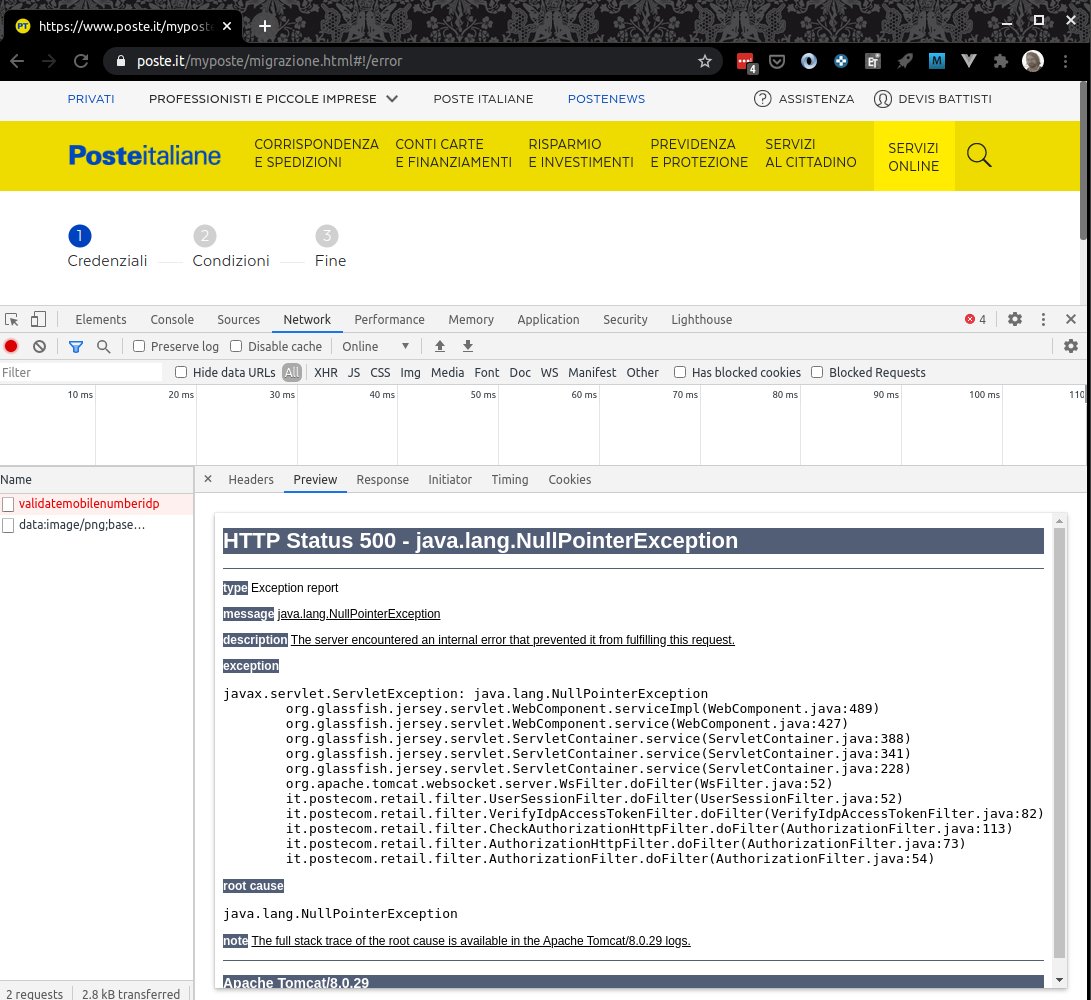Viewport: 1091px width, 1000px height.
Task: Reload the page with the refresh icon
Action: pyautogui.click(x=81, y=61)
